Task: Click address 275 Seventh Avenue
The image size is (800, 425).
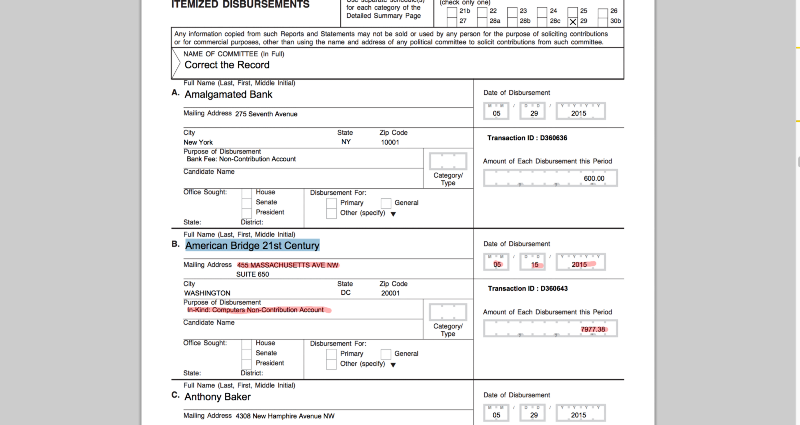Action: [x=266, y=114]
